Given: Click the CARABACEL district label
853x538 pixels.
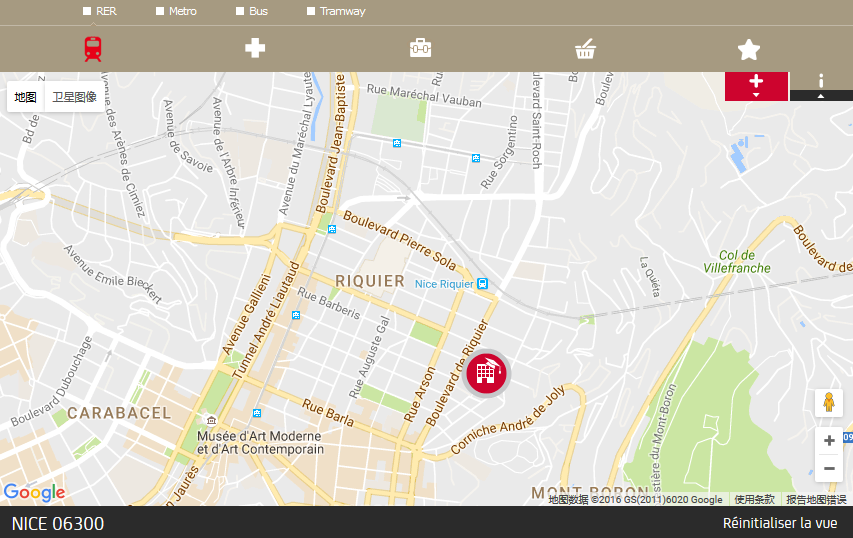Looking at the screenshot, I should [119, 413].
